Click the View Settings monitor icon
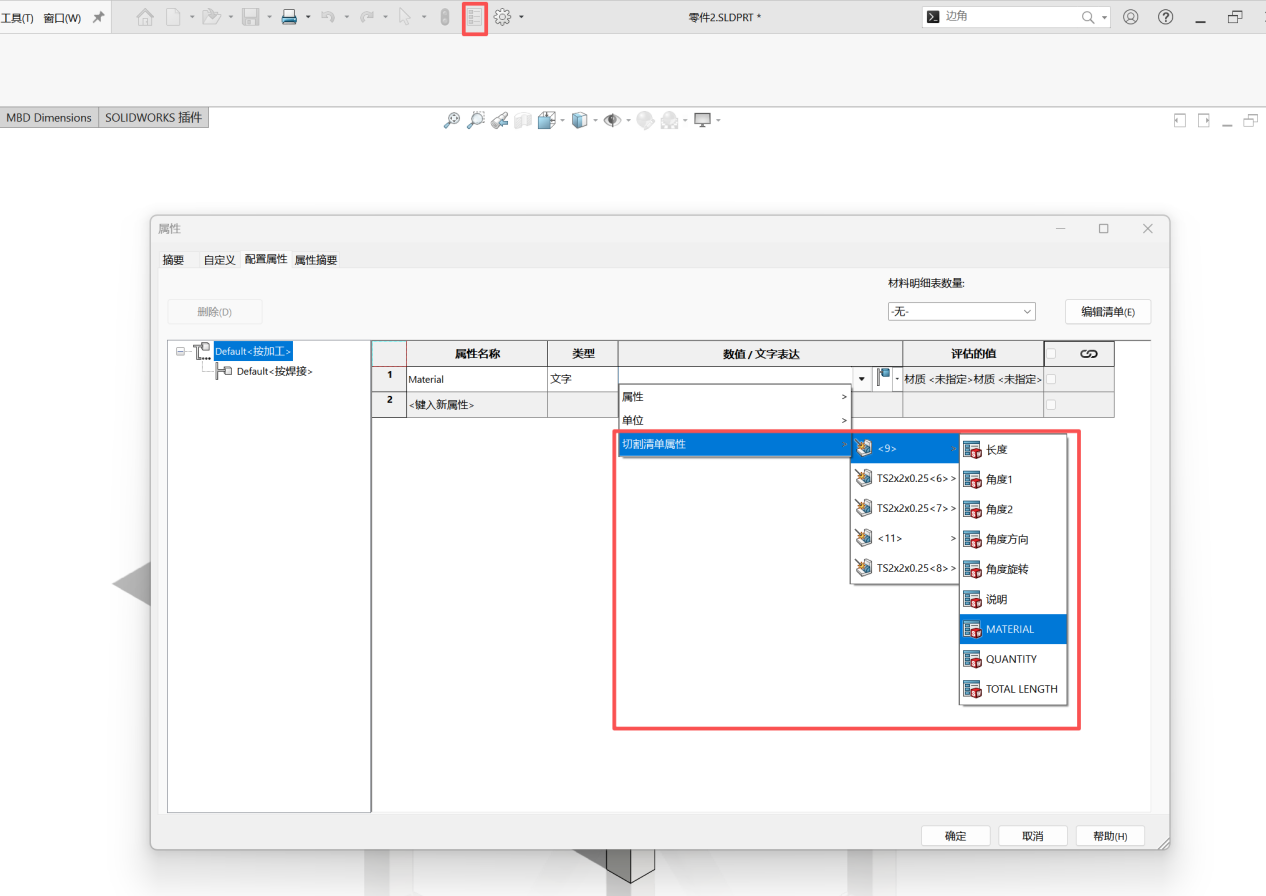Screen dimensions: 1266x896 (702, 120)
